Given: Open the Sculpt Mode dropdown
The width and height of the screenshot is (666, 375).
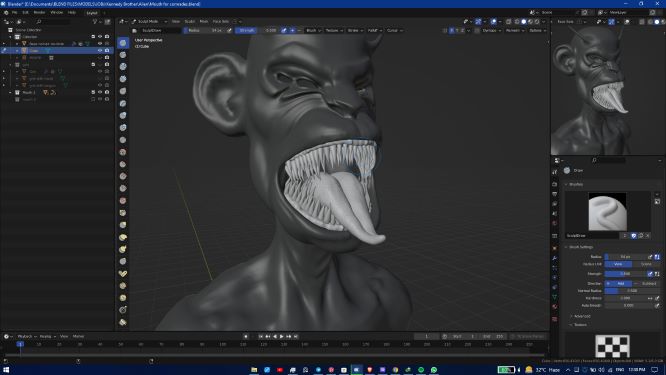Looking at the screenshot, I should point(149,21).
